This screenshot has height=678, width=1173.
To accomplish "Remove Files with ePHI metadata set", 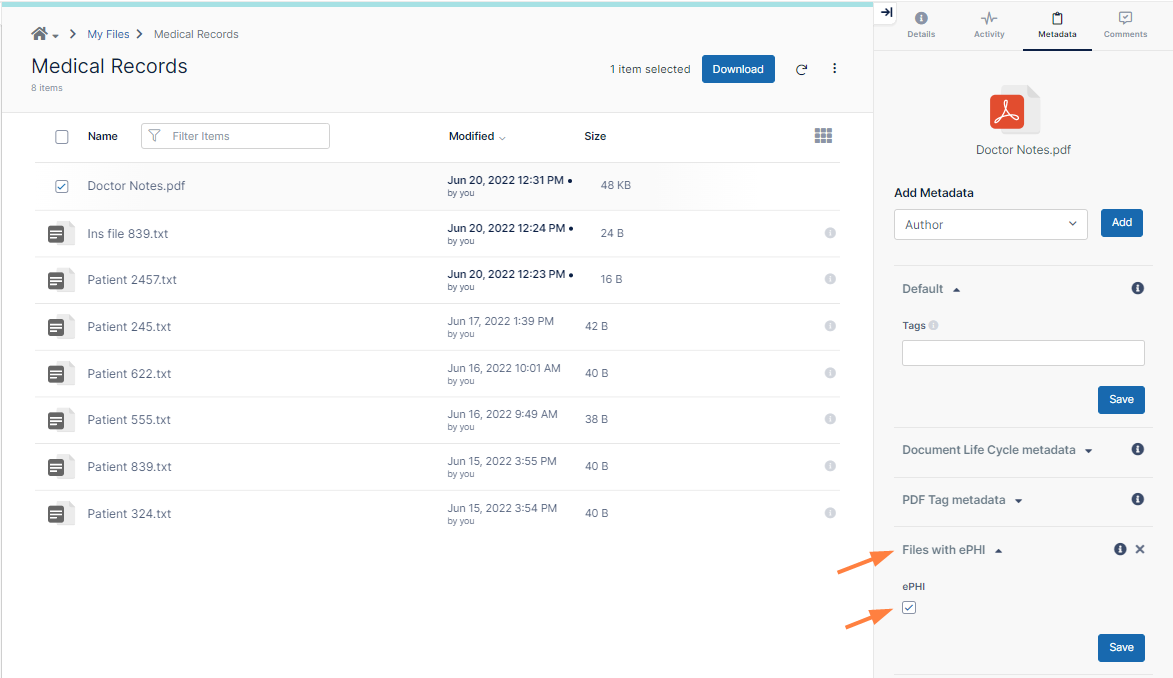I will click(1140, 550).
